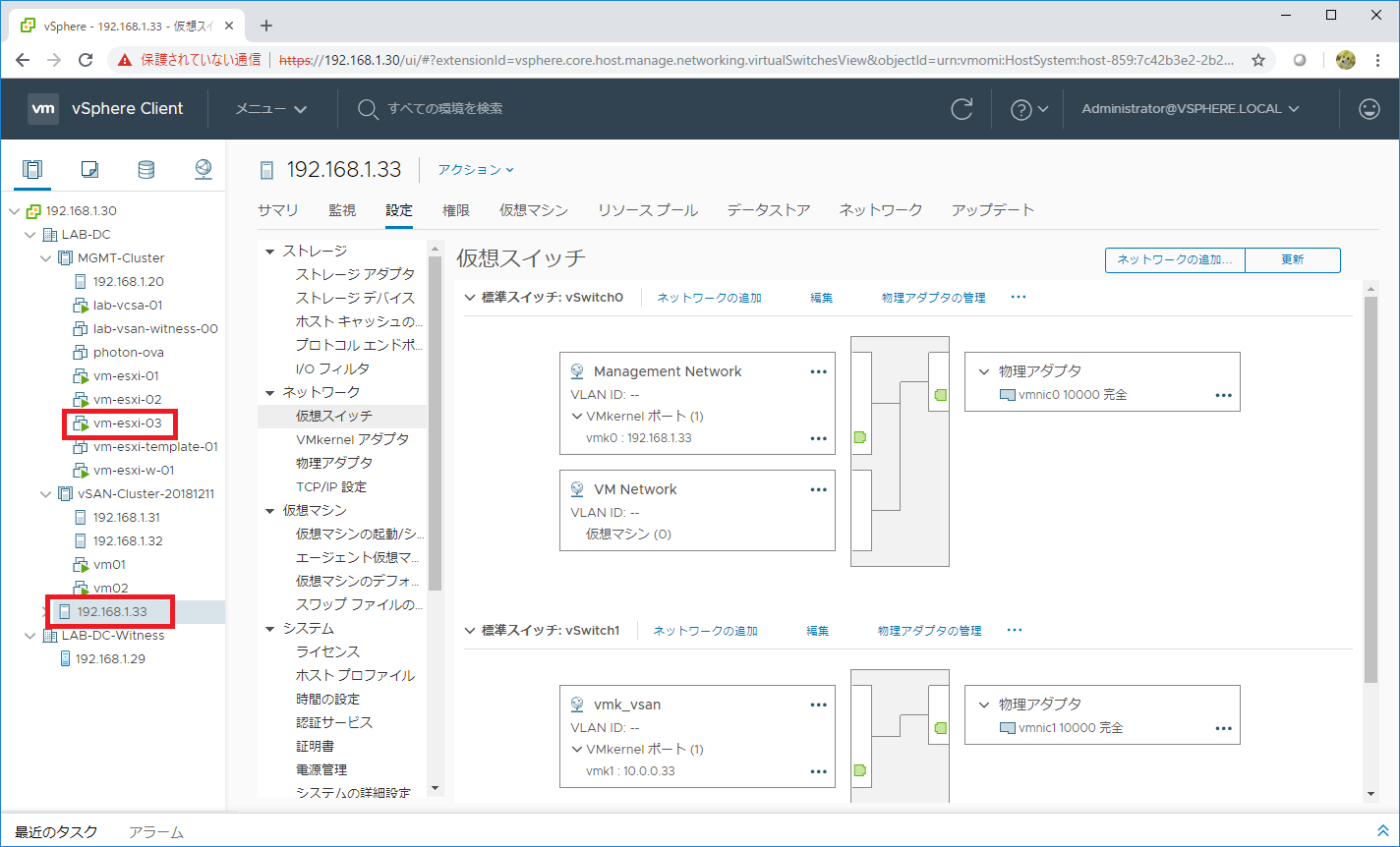Image resolution: width=1400 pixels, height=847 pixels.
Task: Switch to the アップデート tab
Action: [x=993, y=210]
